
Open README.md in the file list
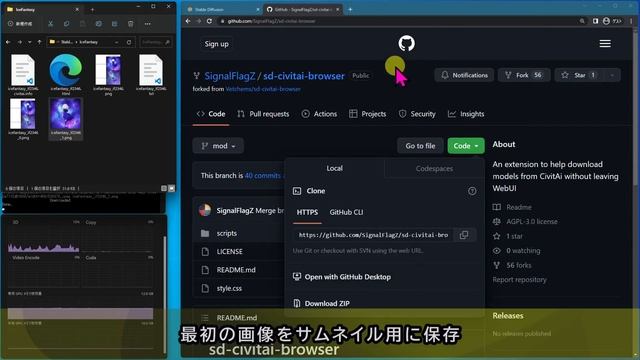coord(236,270)
